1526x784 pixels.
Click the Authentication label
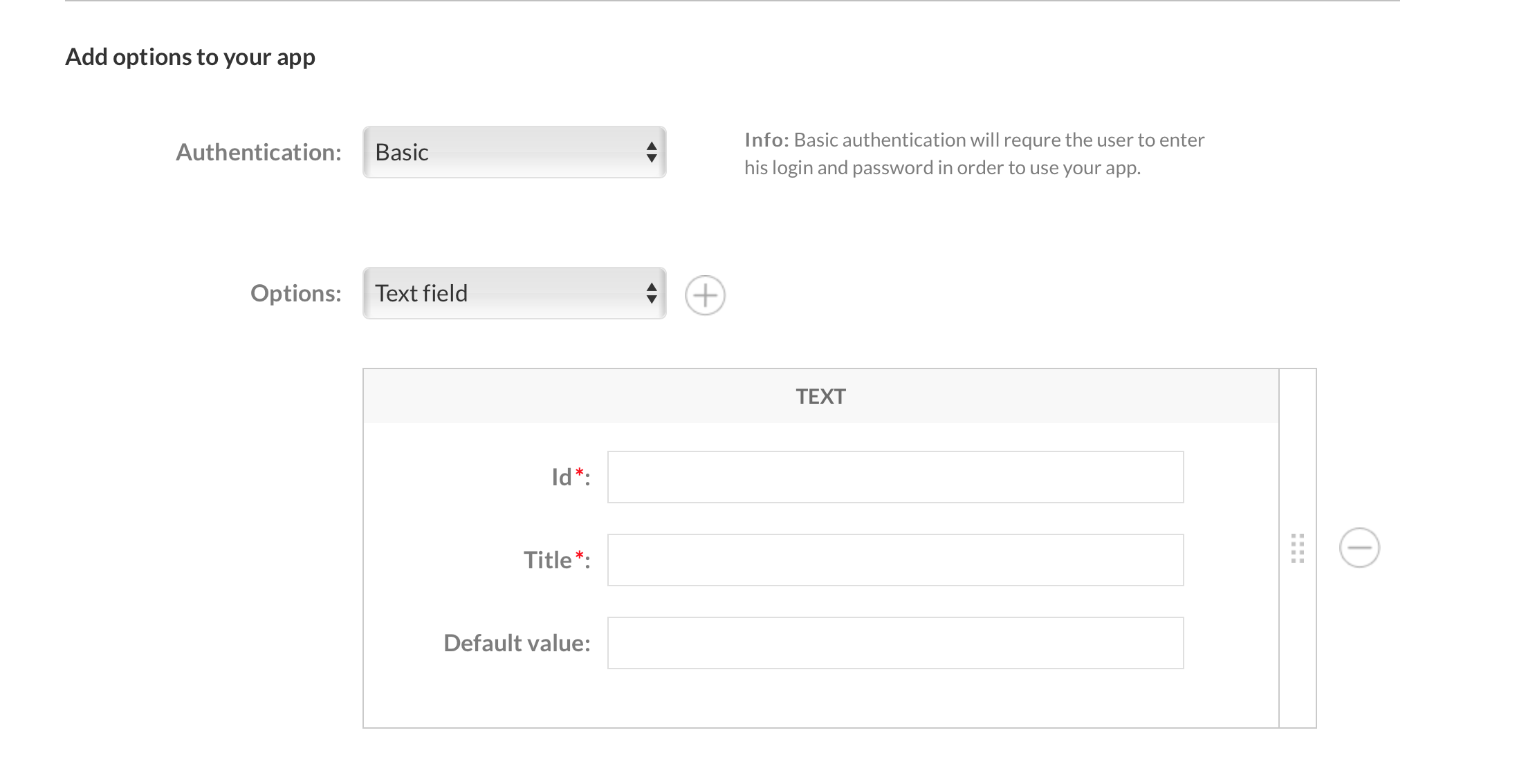[259, 152]
